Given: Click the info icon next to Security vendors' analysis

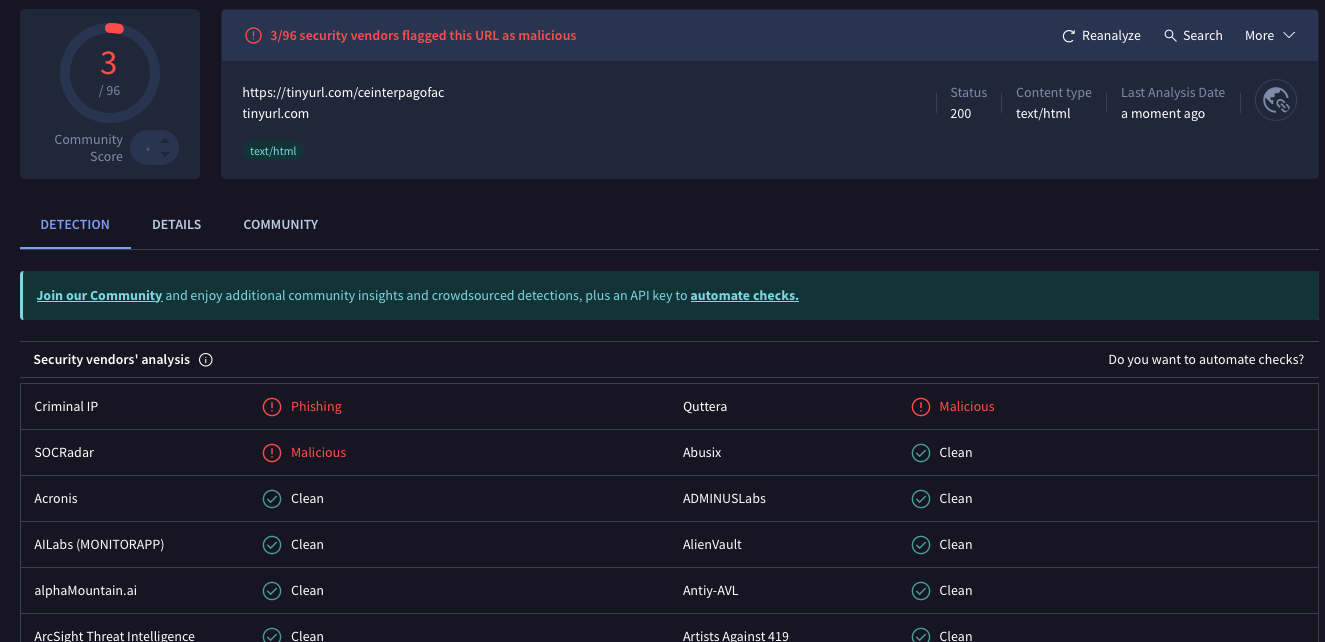Looking at the screenshot, I should point(206,360).
